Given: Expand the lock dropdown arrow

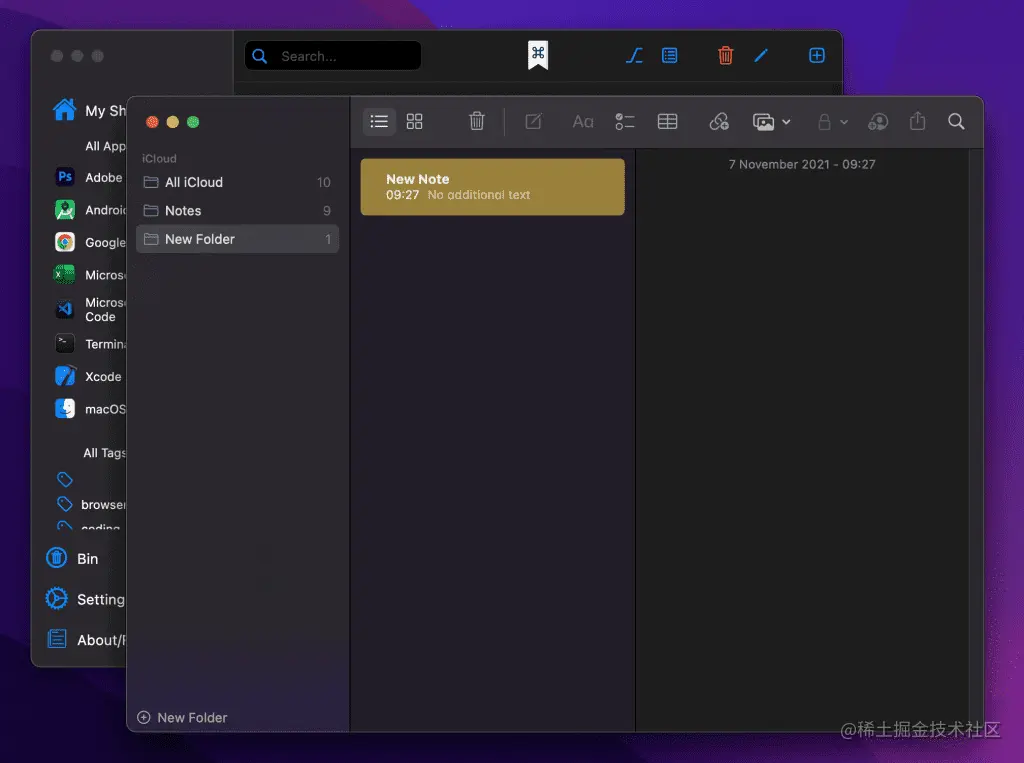Looking at the screenshot, I should [x=844, y=122].
